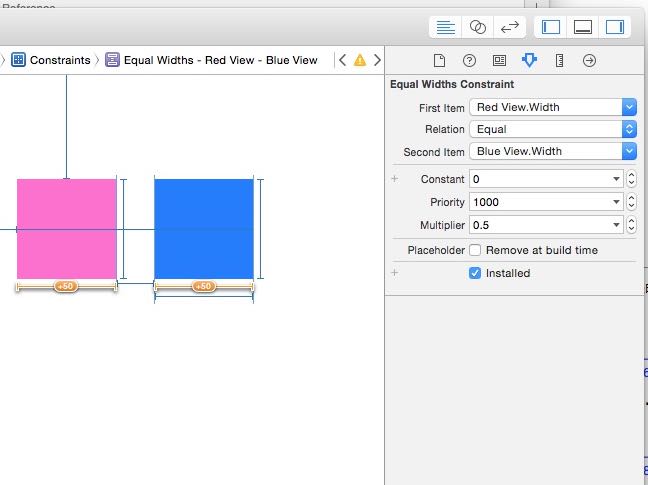Select the blue view height constraint

coord(260,229)
